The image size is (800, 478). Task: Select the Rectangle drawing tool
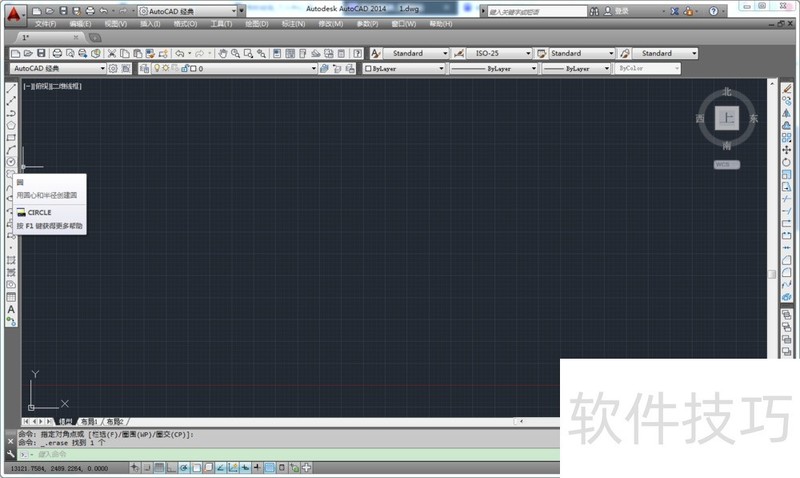click(11, 138)
